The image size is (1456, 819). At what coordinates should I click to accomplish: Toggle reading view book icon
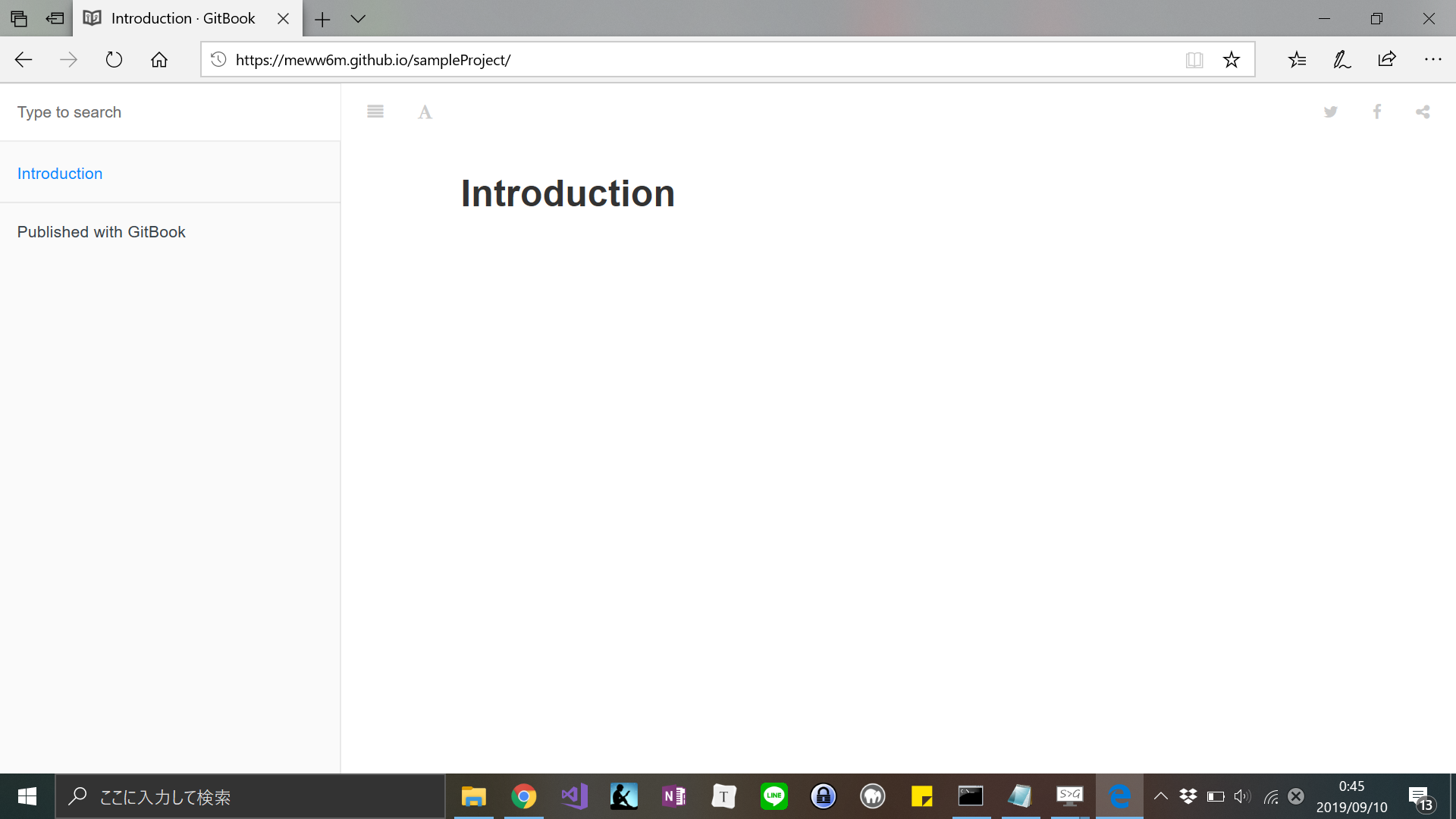1194,60
